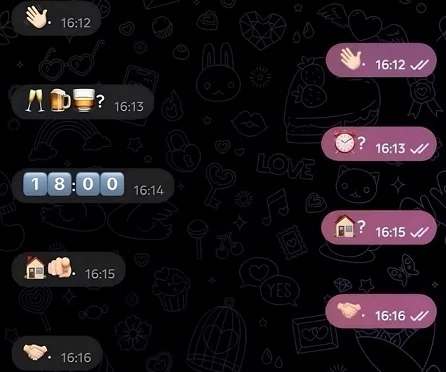Click the 16:15 timestamp in the gray house message

click(x=100, y=274)
